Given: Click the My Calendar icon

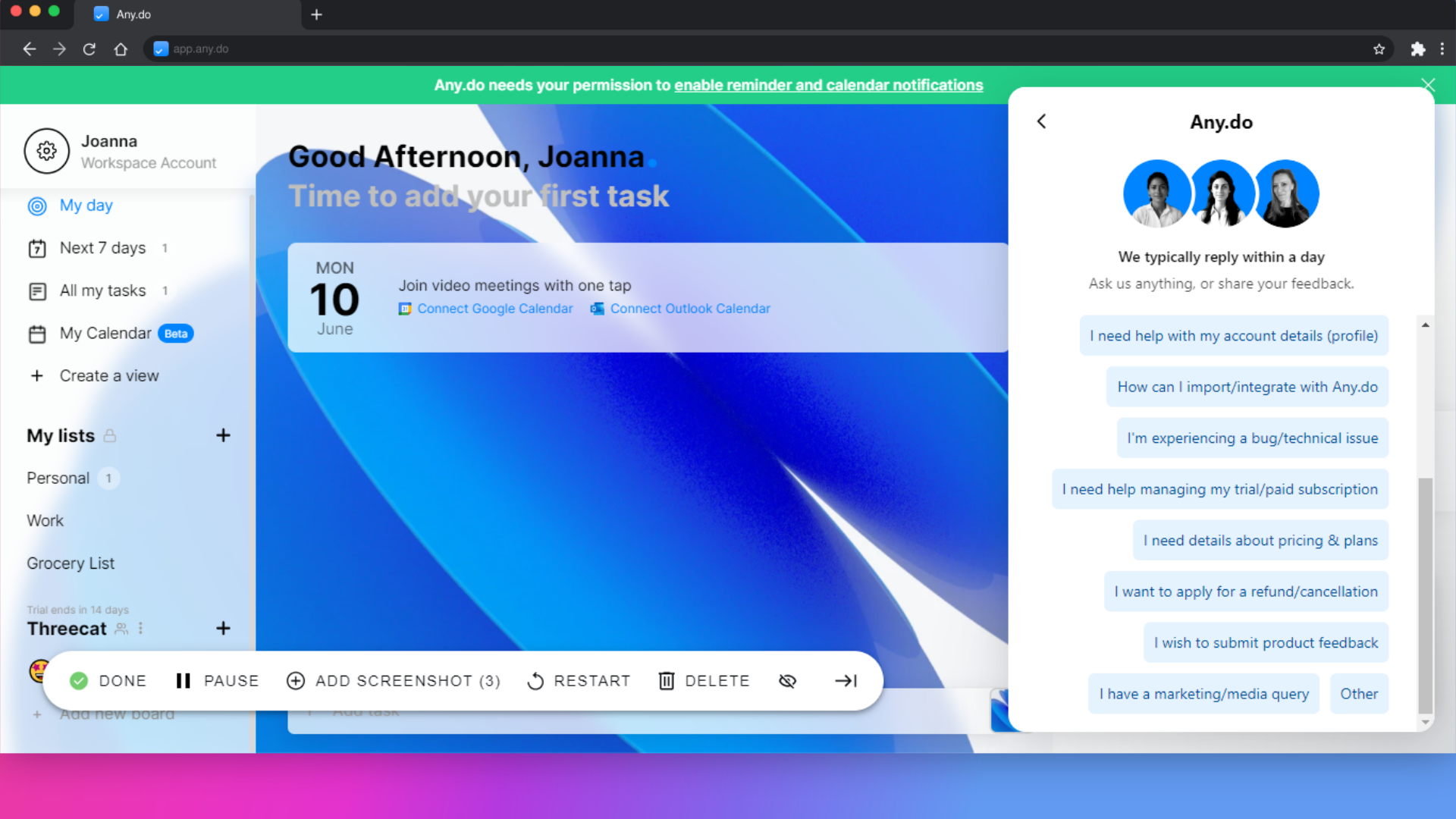Looking at the screenshot, I should [x=37, y=334].
